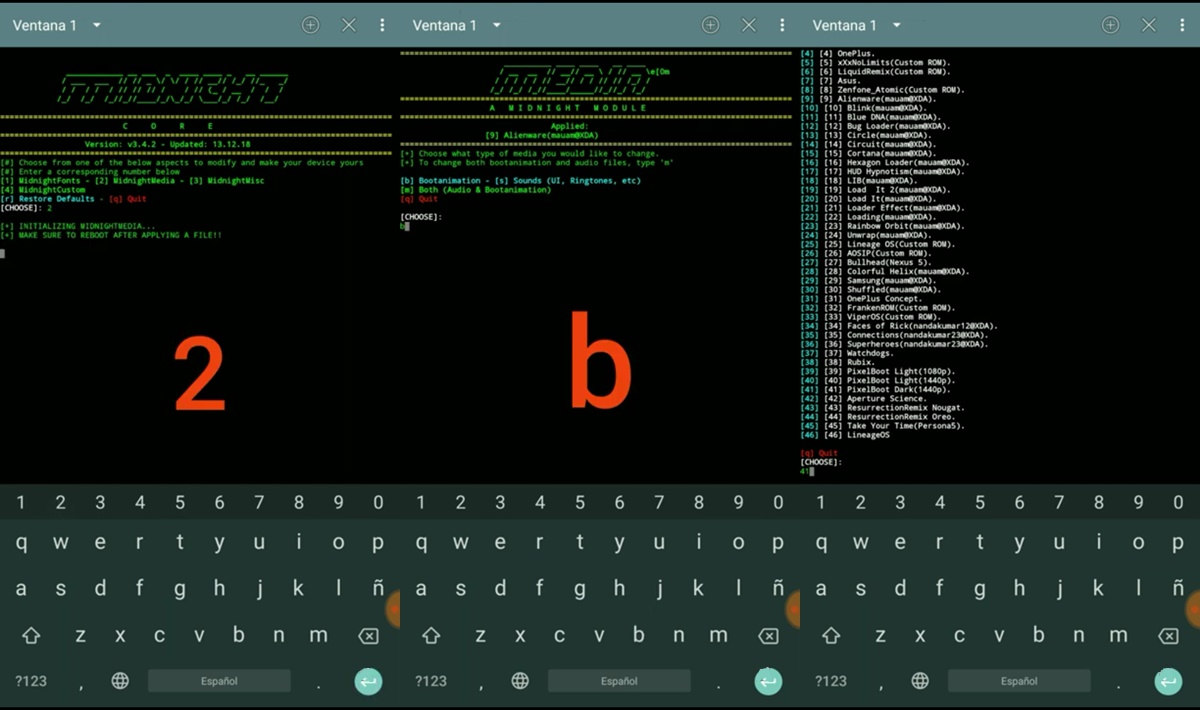Open three-dot overflow menu on MidnightMedia screen
This screenshot has height=710, width=1200.
(x=782, y=25)
